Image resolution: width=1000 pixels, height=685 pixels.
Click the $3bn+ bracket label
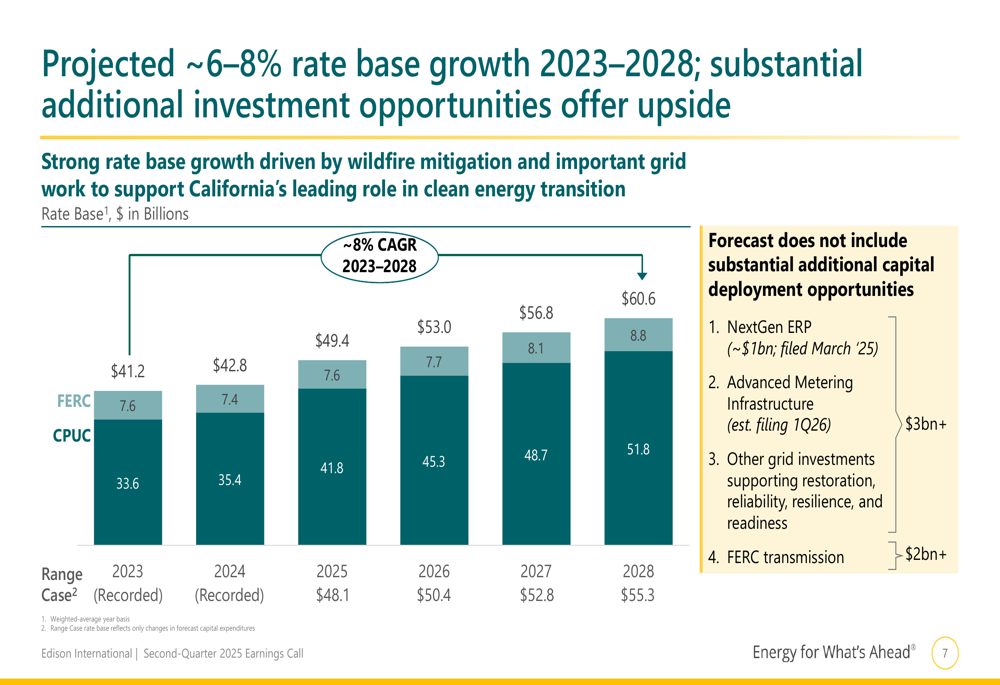pos(926,424)
